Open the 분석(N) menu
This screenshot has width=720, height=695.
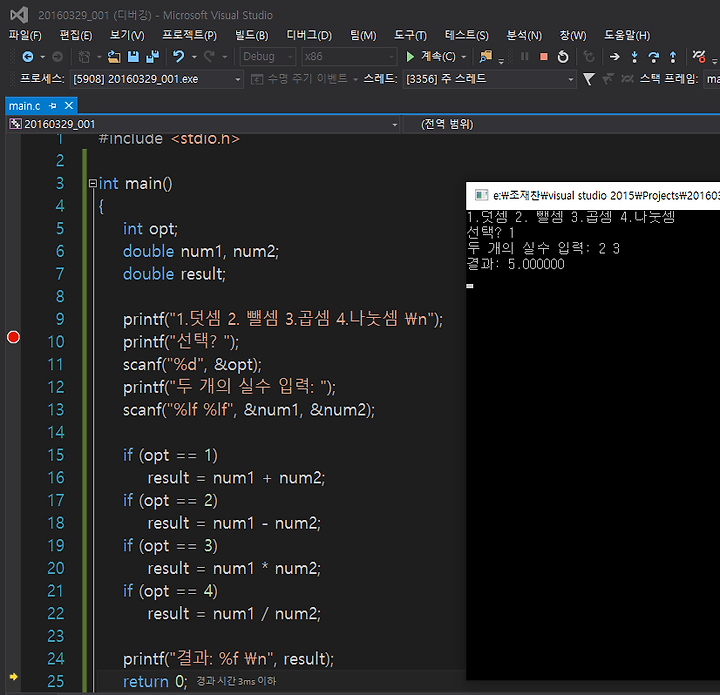524,35
